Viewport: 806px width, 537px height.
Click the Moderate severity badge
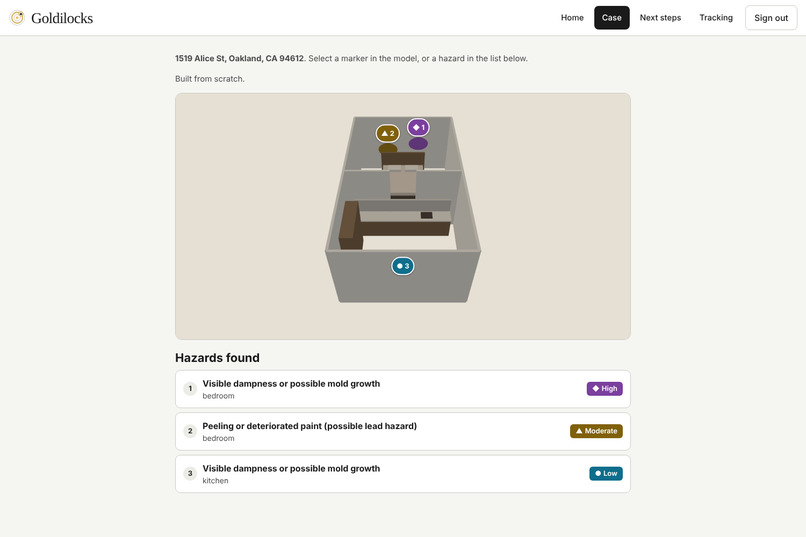(596, 431)
